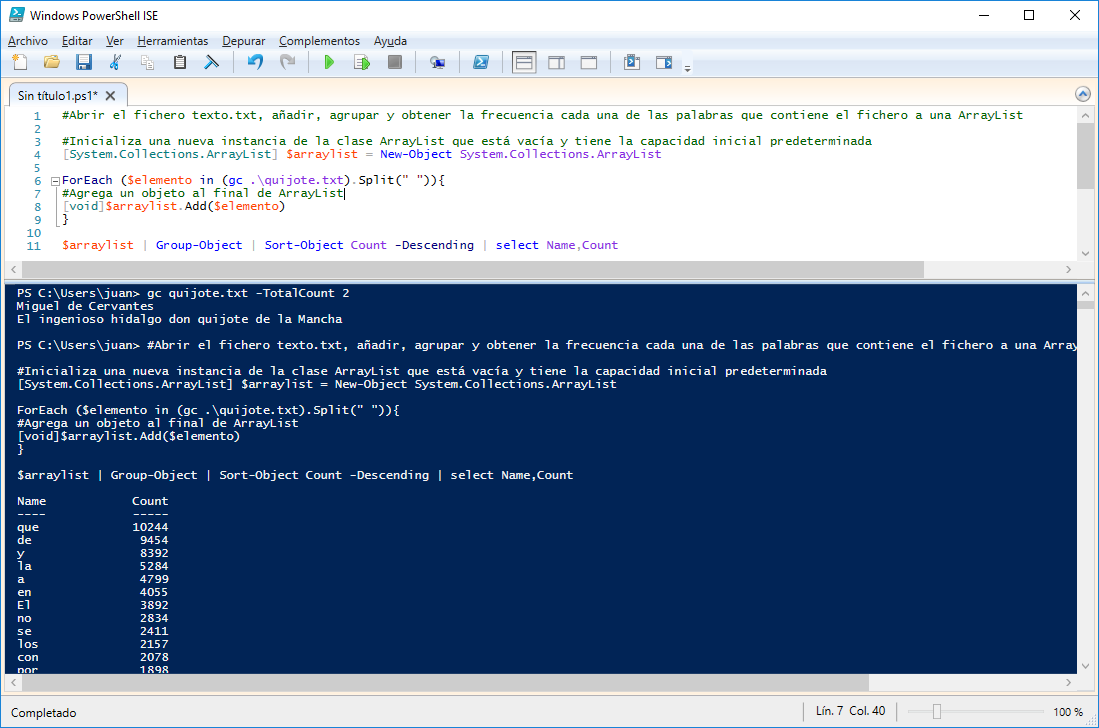Collapse the script pane with the chevron button

[x=1082, y=94]
